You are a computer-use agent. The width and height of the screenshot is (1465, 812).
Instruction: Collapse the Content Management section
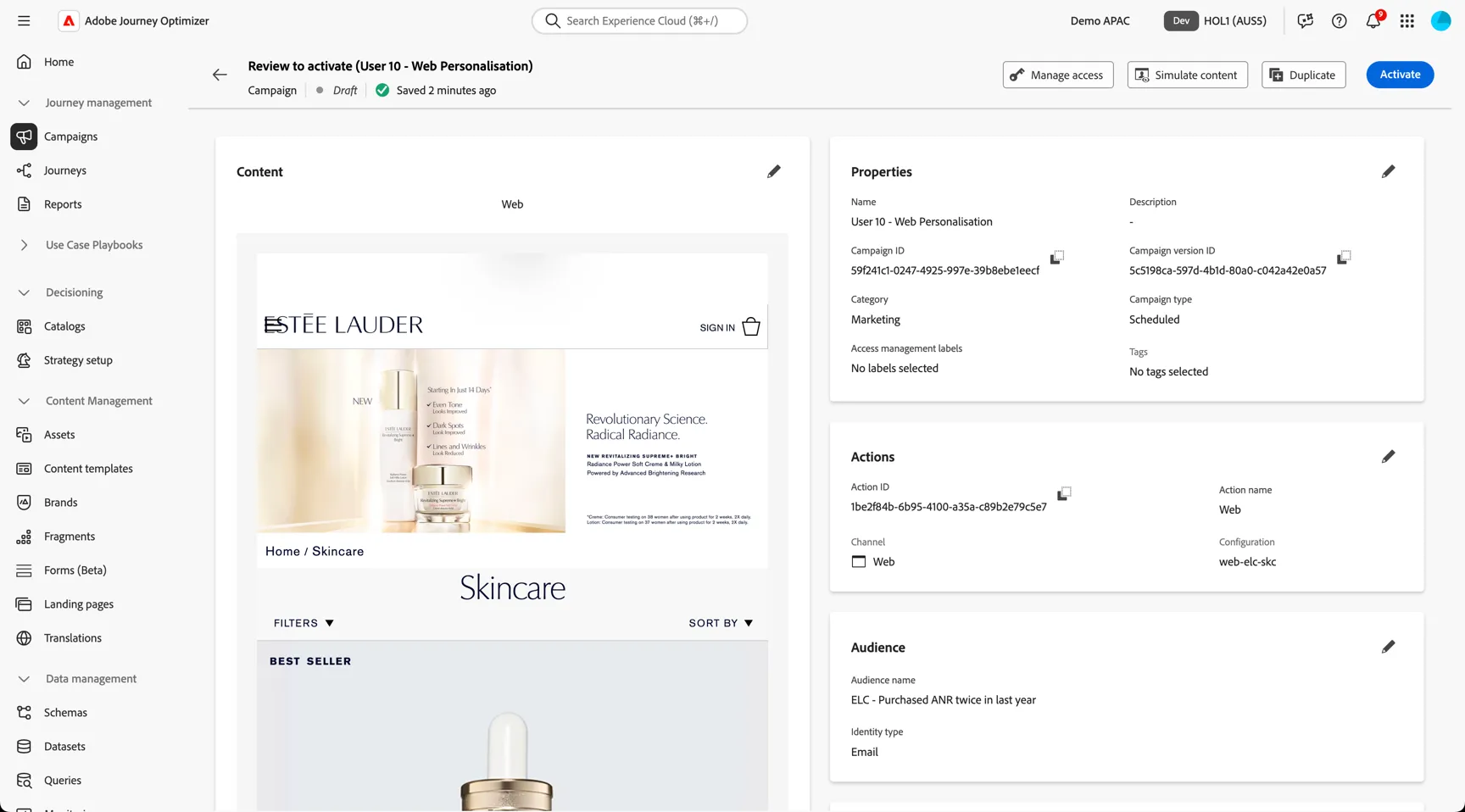pyautogui.click(x=24, y=401)
